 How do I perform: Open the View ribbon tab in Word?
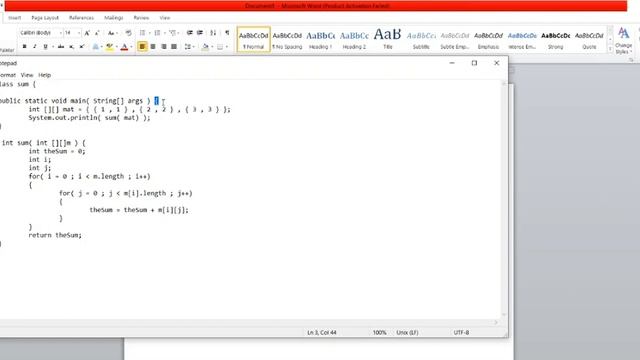click(x=165, y=18)
